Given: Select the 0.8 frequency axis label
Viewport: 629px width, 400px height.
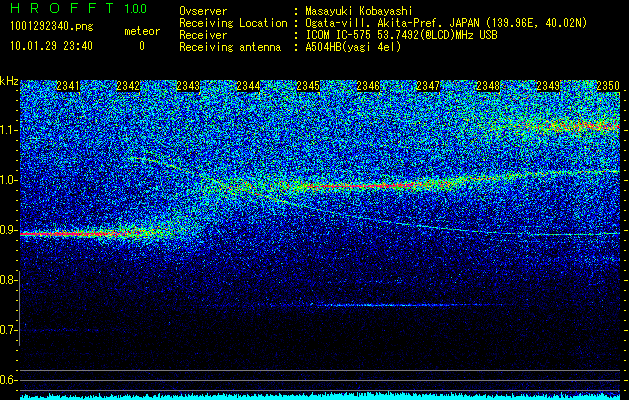Looking at the screenshot, I should (x=7, y=280).
